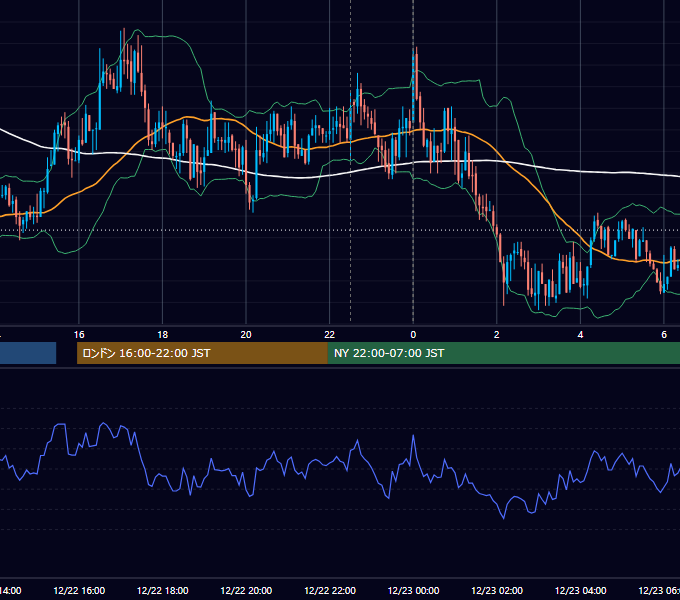Select the 2 hour label on price chart axis
The width and height of the screenshot is (680, 600).
tap(497, 335)
